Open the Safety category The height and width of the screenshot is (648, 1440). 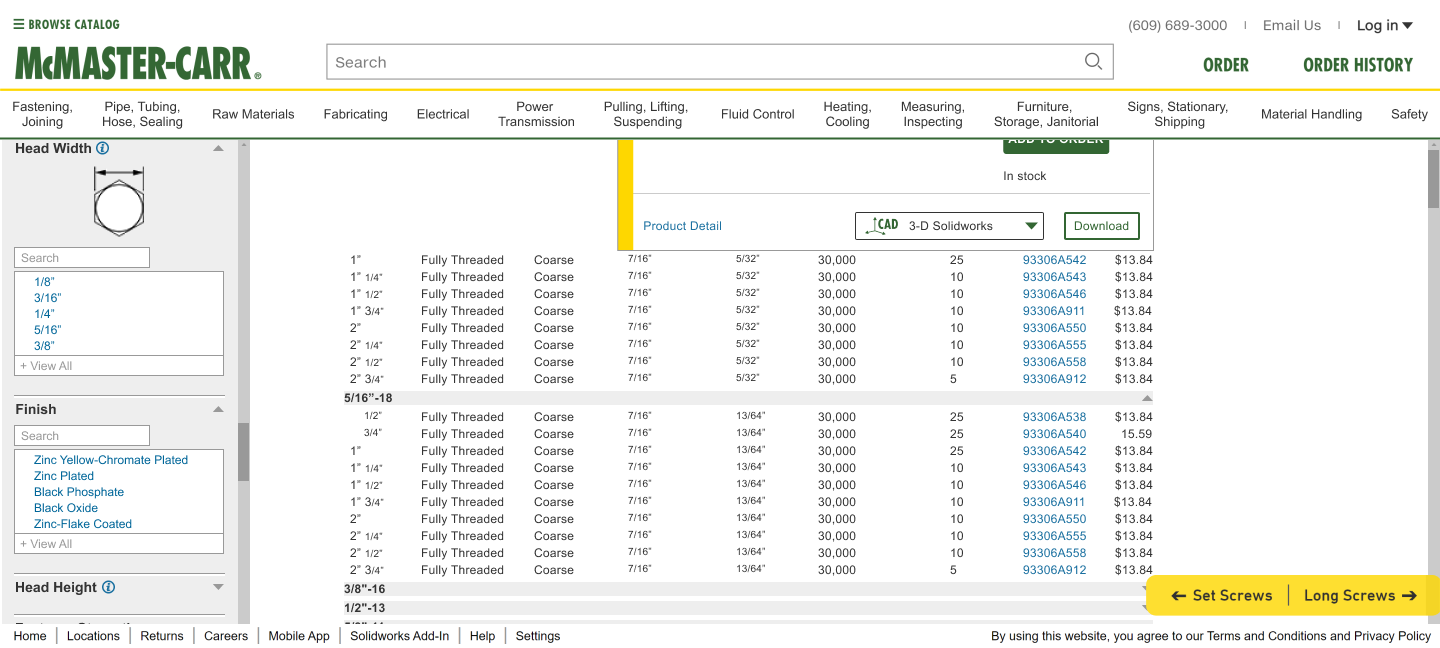tap(1409, 114)
